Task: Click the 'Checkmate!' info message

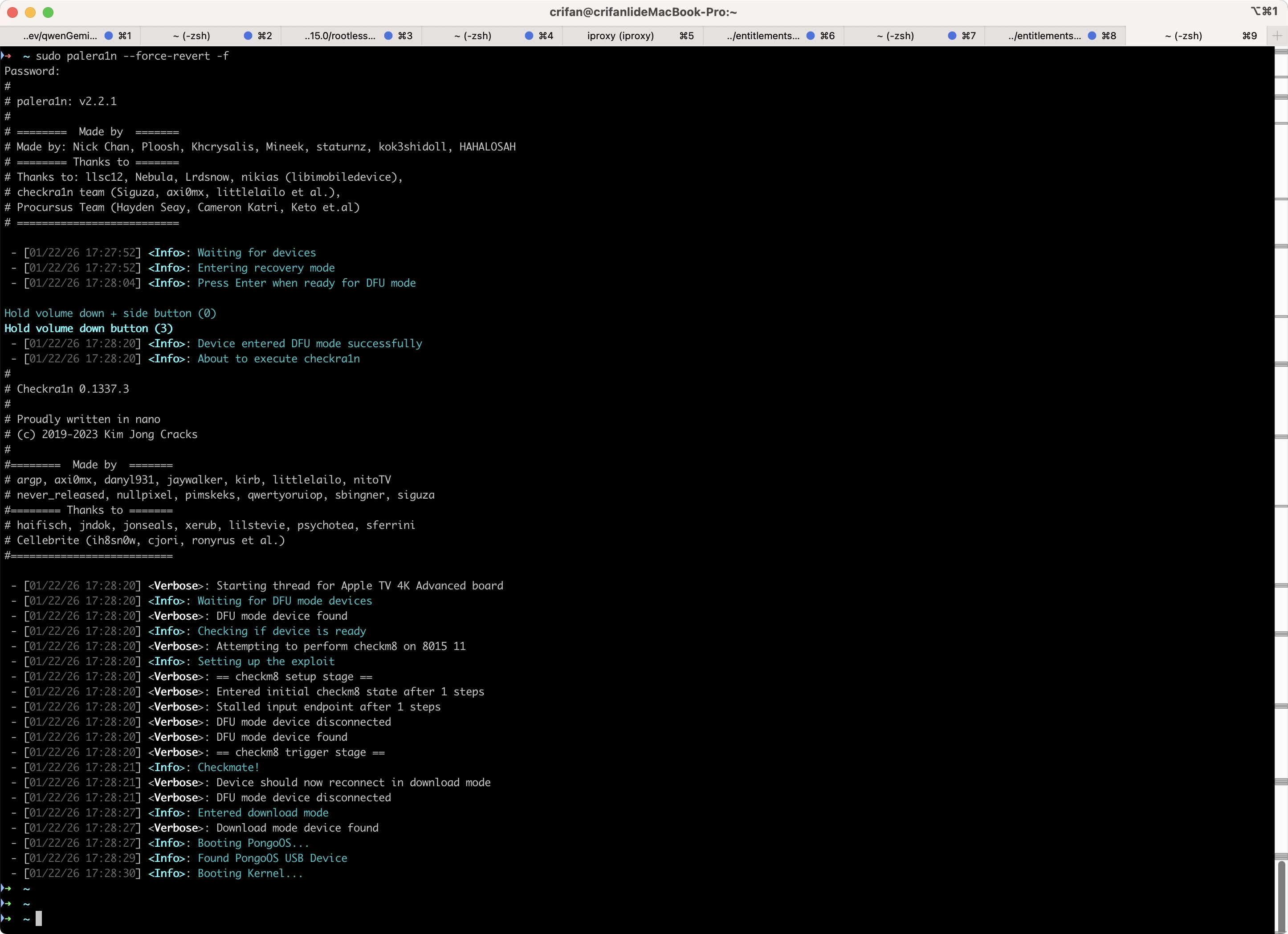Action: tap(228, 767)
